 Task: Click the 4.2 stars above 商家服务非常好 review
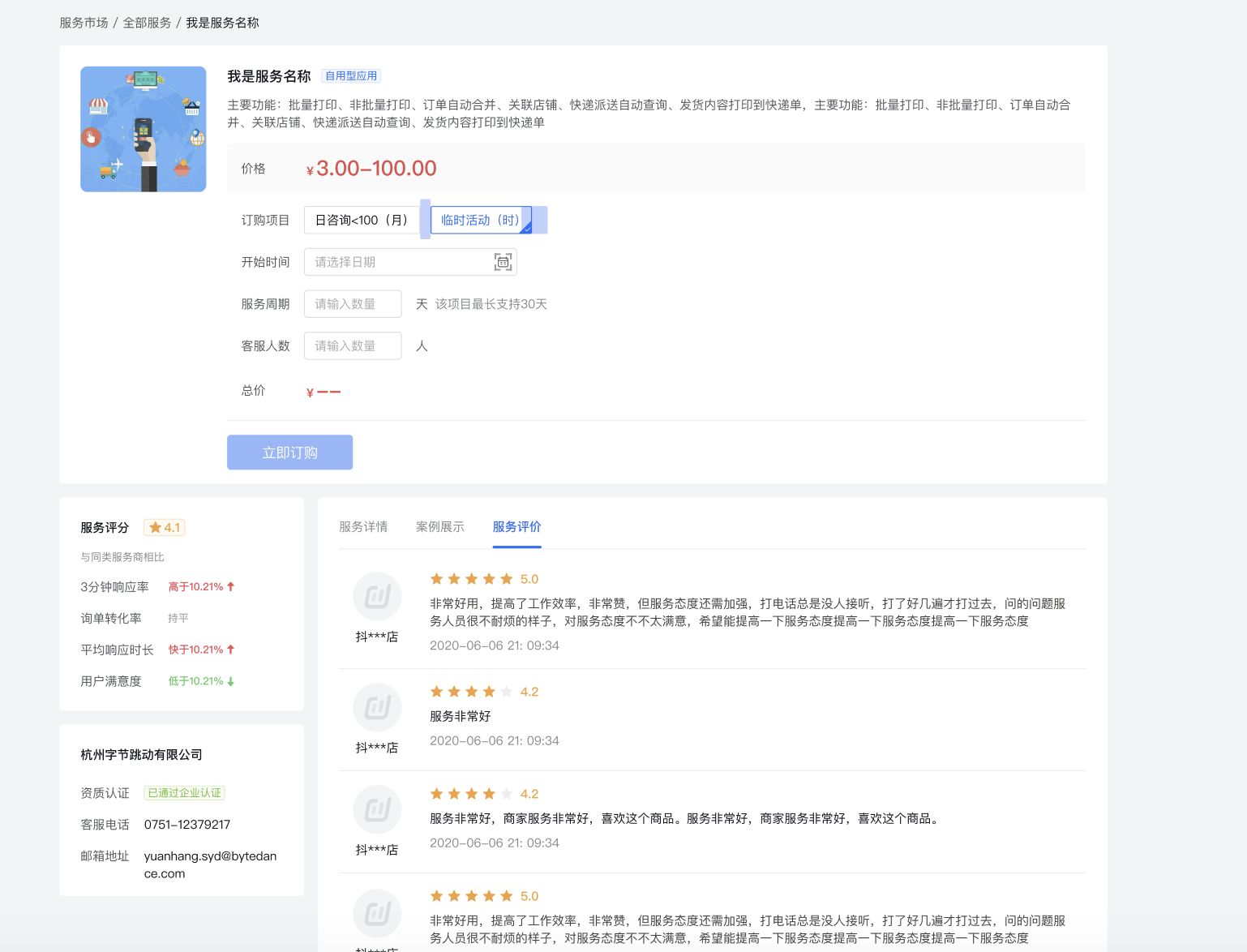click(484, 794)
